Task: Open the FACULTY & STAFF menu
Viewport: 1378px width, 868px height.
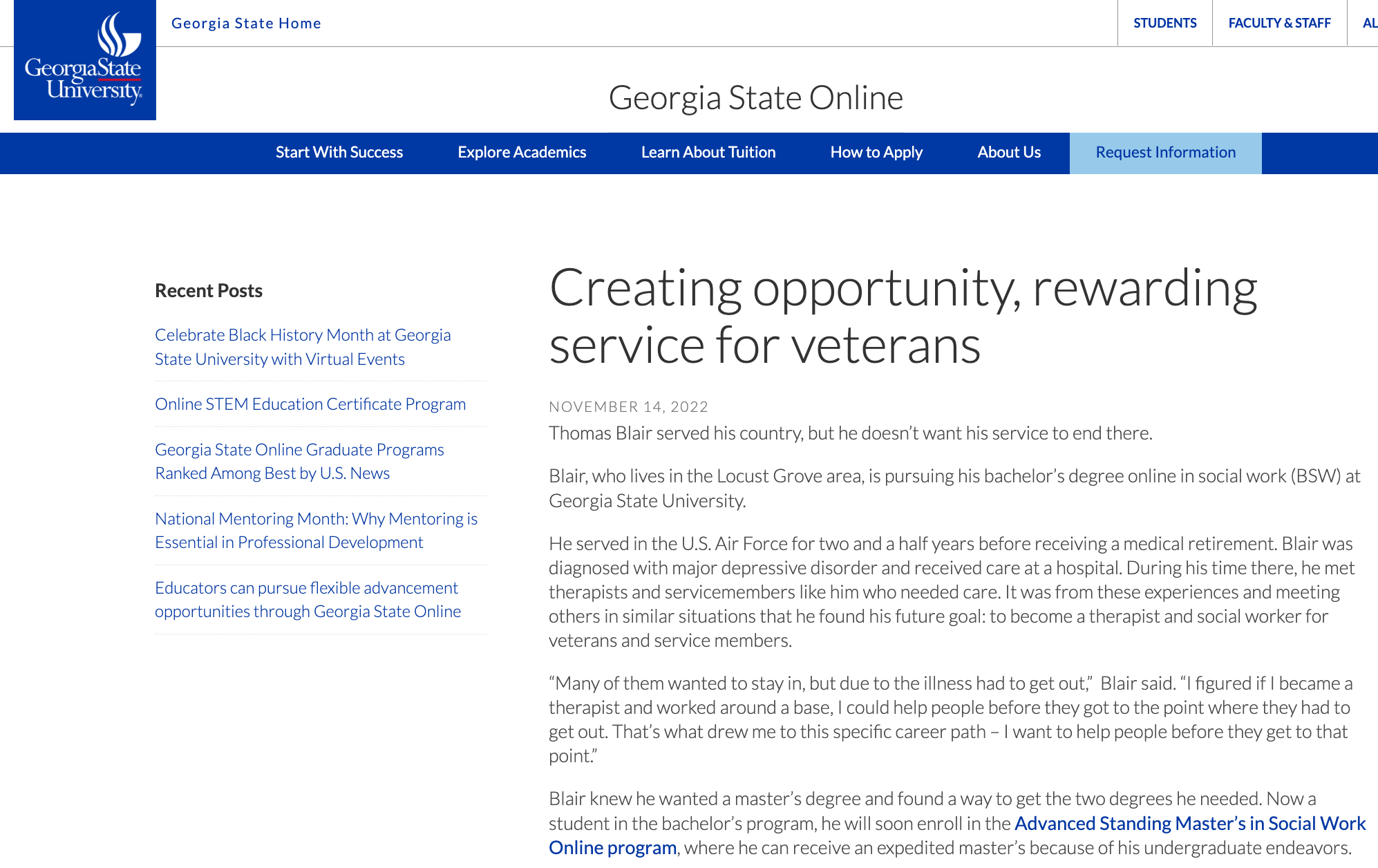Action: [x=1280, y=23]
